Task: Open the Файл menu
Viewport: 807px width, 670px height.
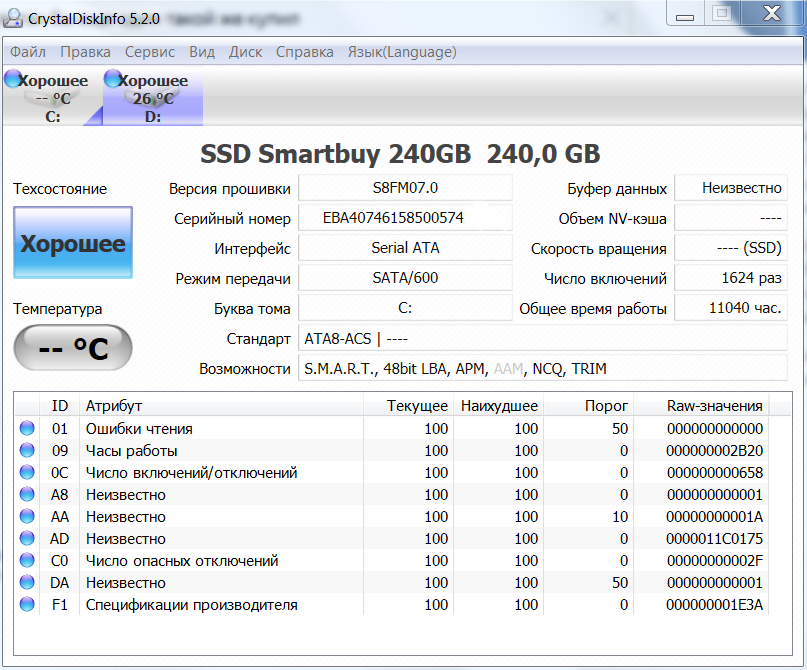Action: [x=28, y=52]
